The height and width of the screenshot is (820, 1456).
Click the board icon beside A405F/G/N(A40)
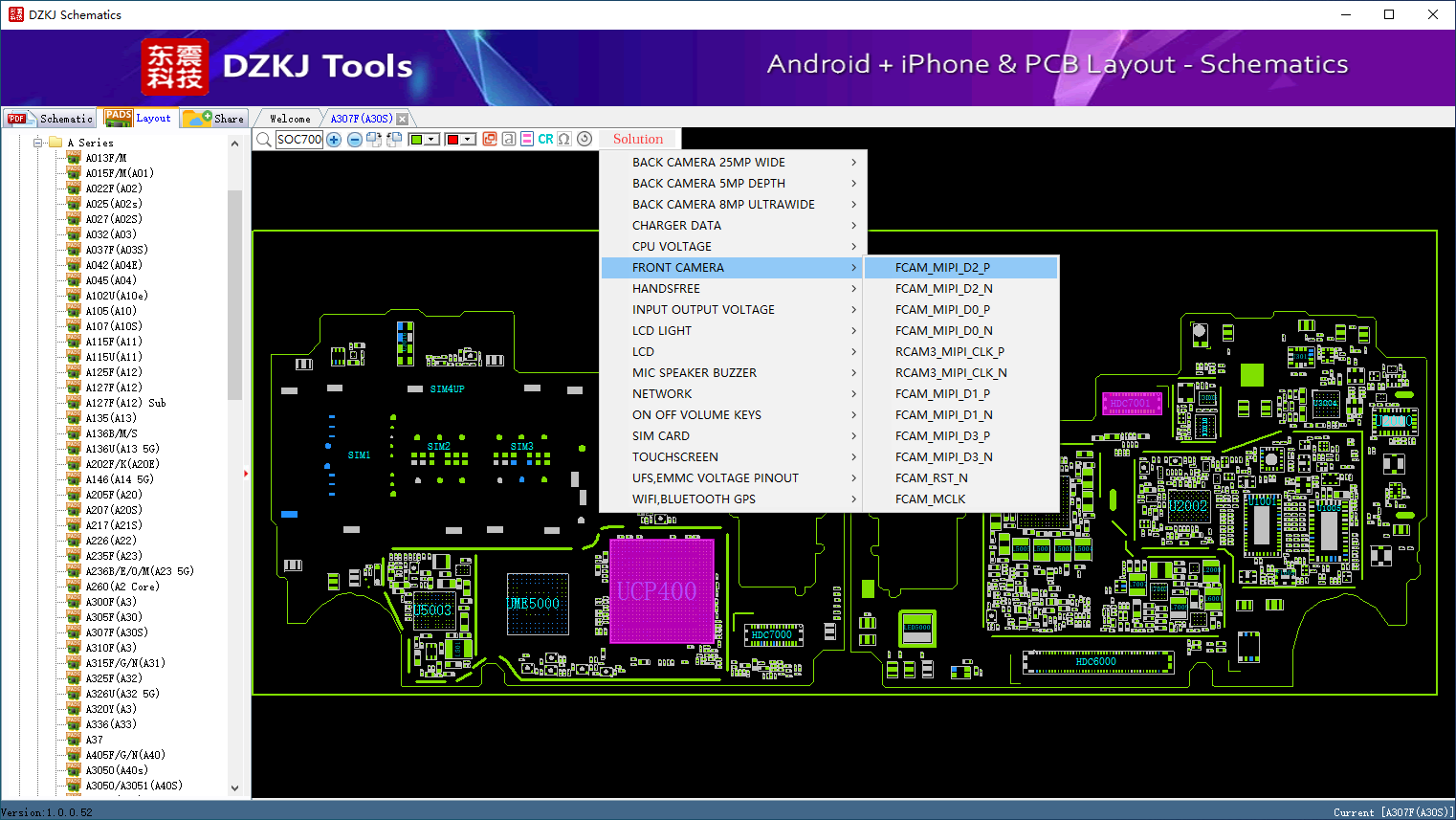[x=74, y=755]
